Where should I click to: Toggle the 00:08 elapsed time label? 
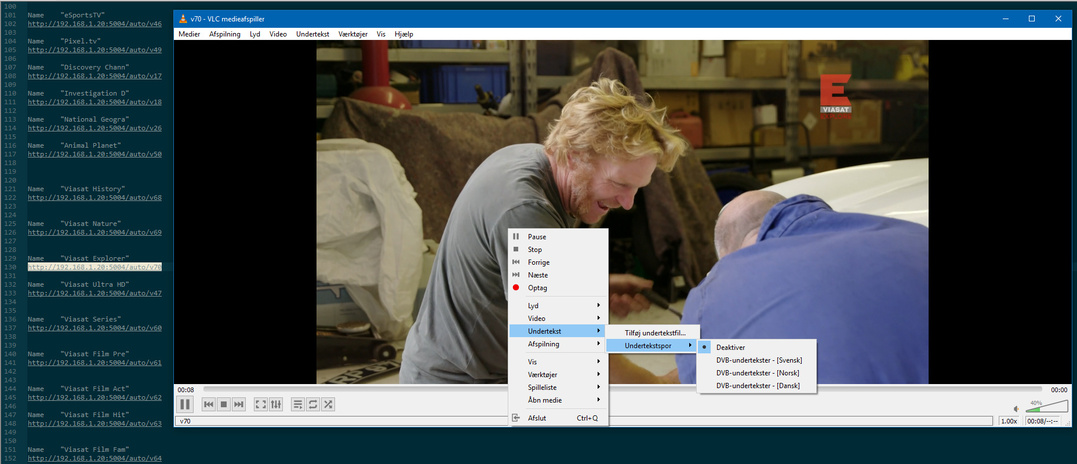185,390
